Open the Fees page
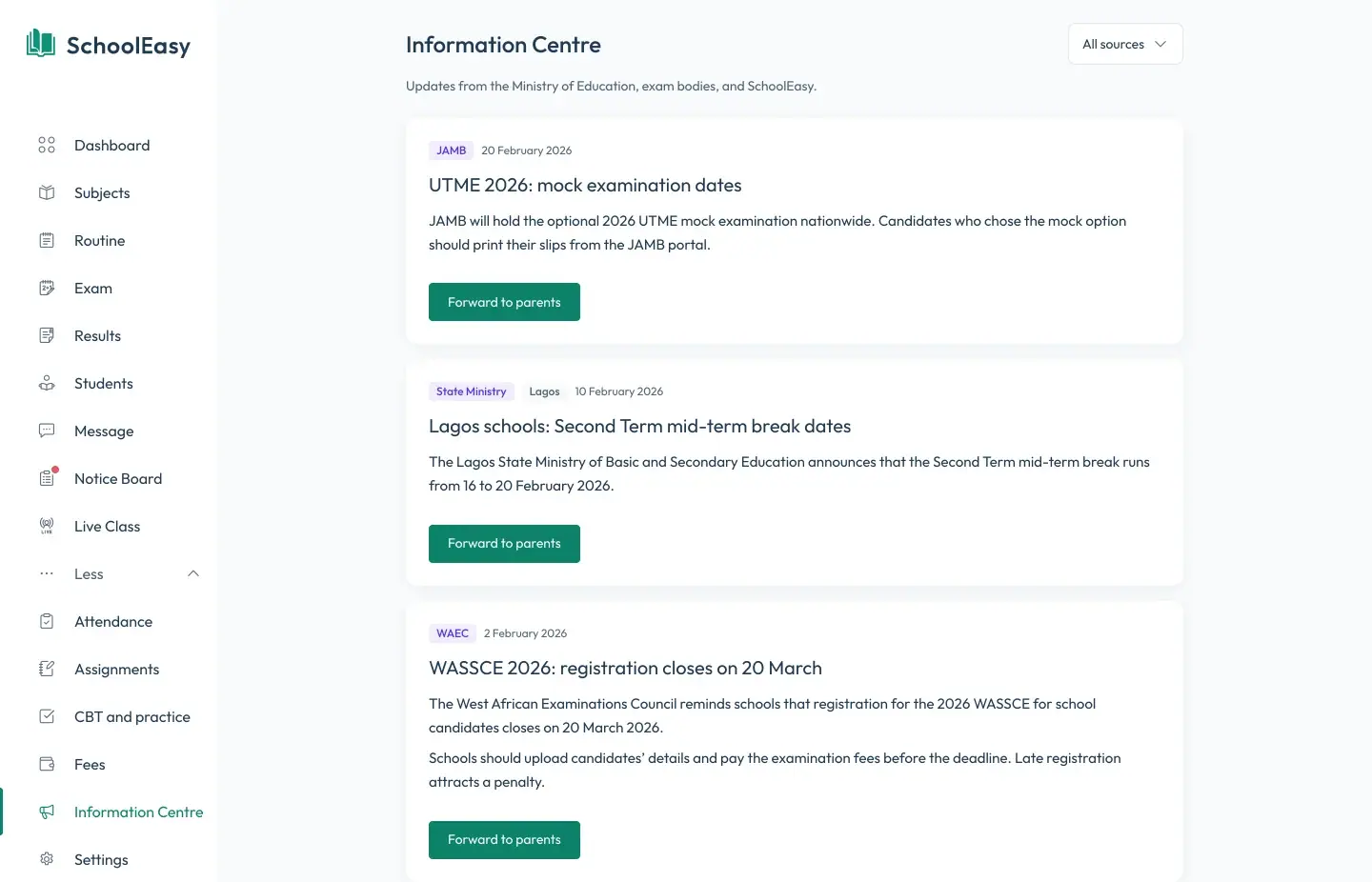 pyautogui.click(x=90, y=764)
